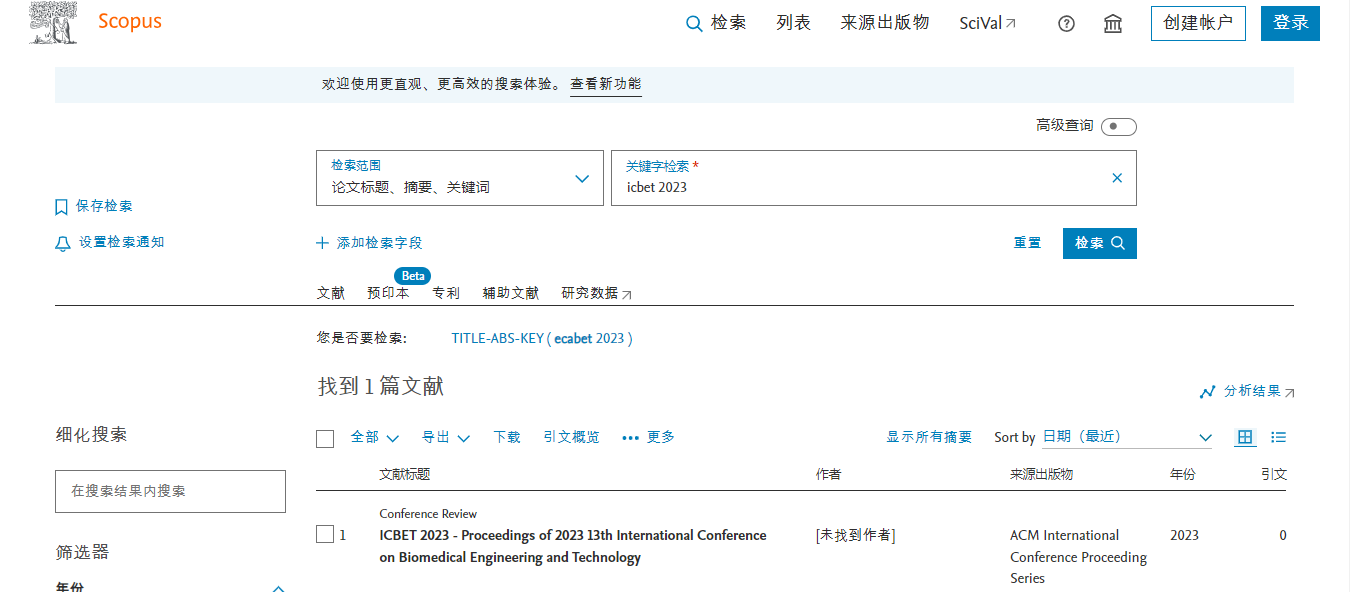The width and height of the screenshot is (1350, 592).
Task: Click the 在搜索结果内搜索 input field
Action: [170, 491]
